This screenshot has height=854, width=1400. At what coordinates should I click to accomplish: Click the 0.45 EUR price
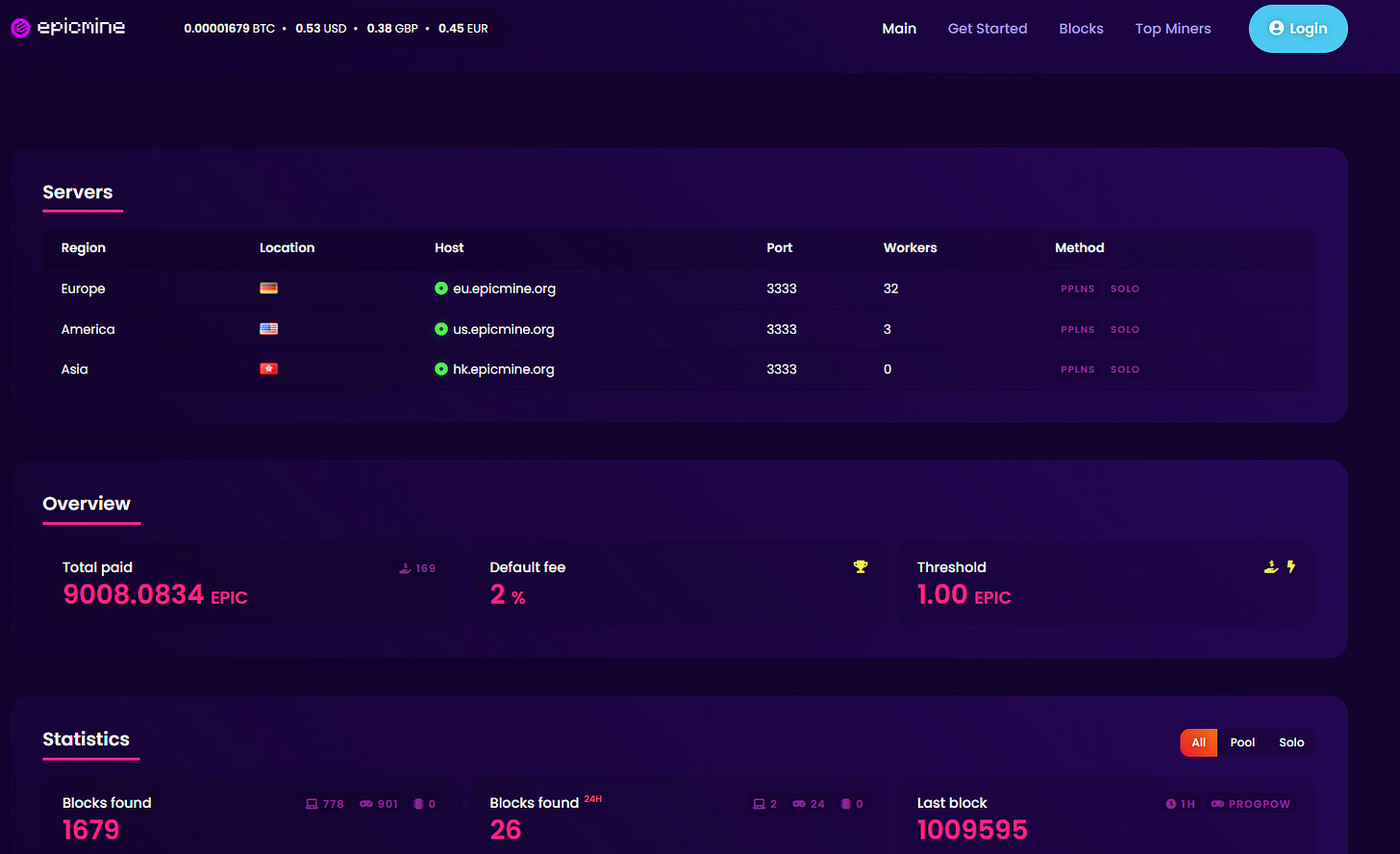tap(463, 29)
